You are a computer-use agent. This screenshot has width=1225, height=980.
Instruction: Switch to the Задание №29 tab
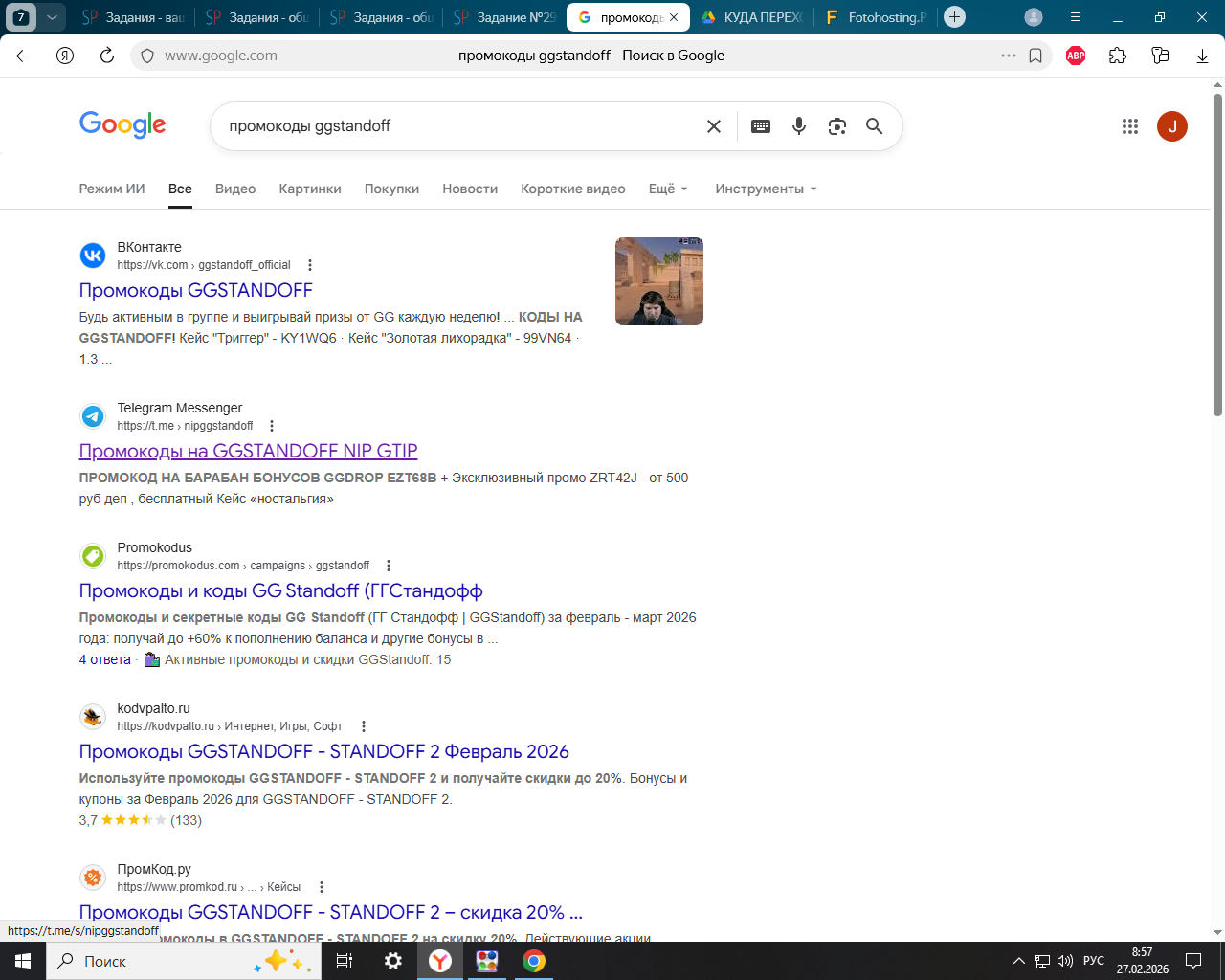pos(504,17)
